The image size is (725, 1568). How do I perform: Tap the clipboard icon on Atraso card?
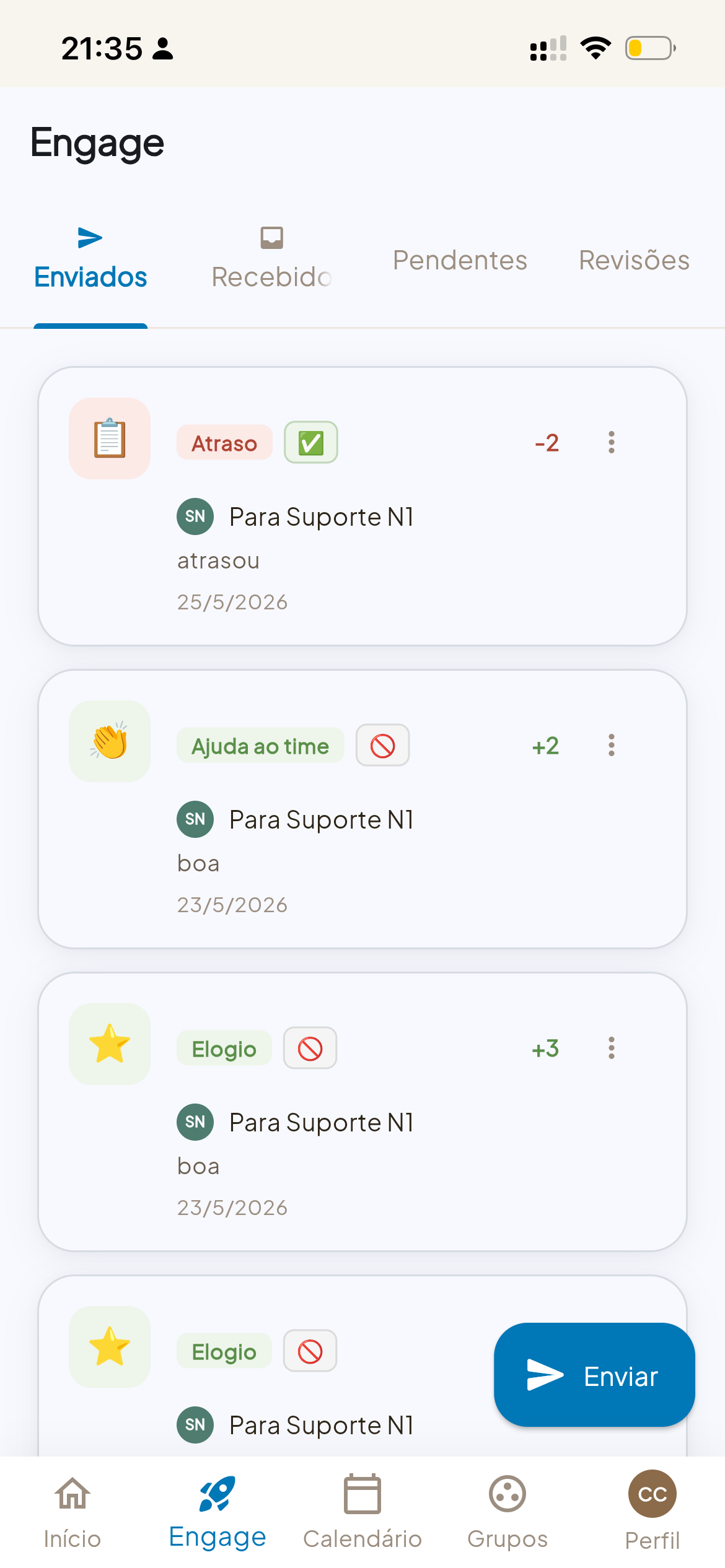(x=110, y=438)
